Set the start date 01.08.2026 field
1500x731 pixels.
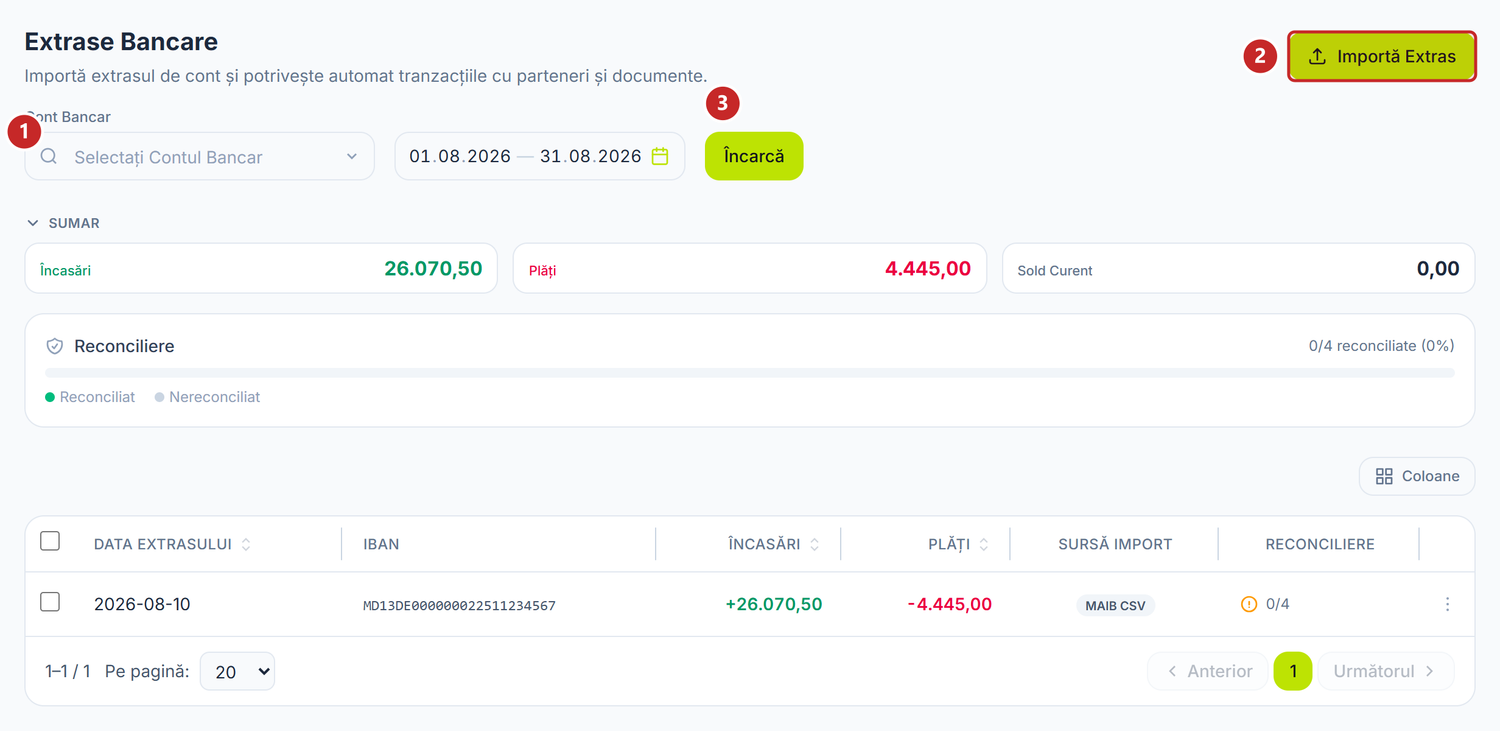pos(460,156)
